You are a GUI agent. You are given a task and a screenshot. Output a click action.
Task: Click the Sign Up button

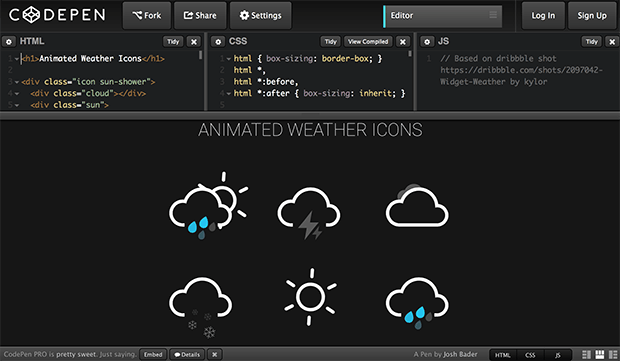coord(592,15)
